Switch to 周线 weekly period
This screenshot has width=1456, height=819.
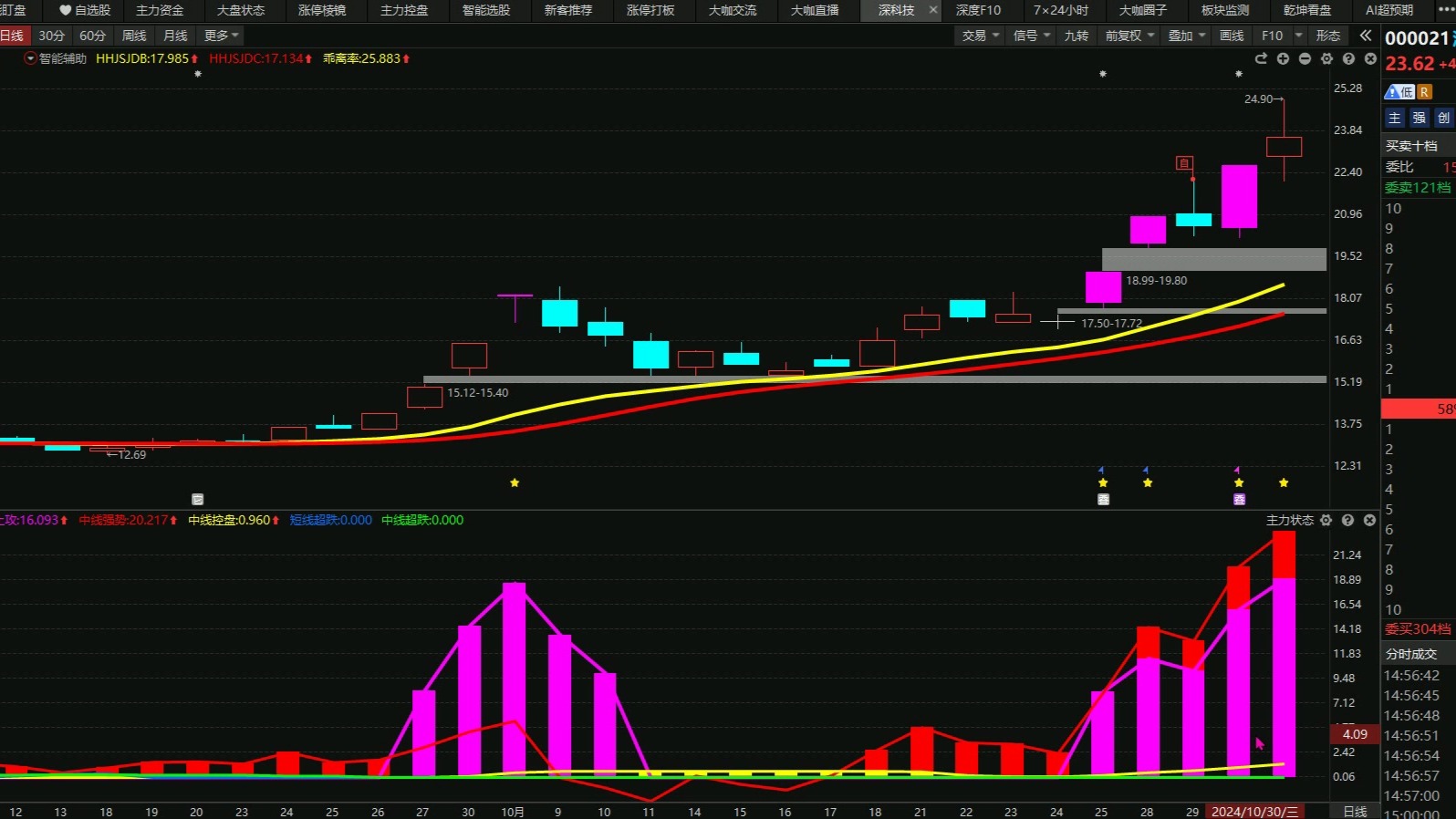point(134,36)
